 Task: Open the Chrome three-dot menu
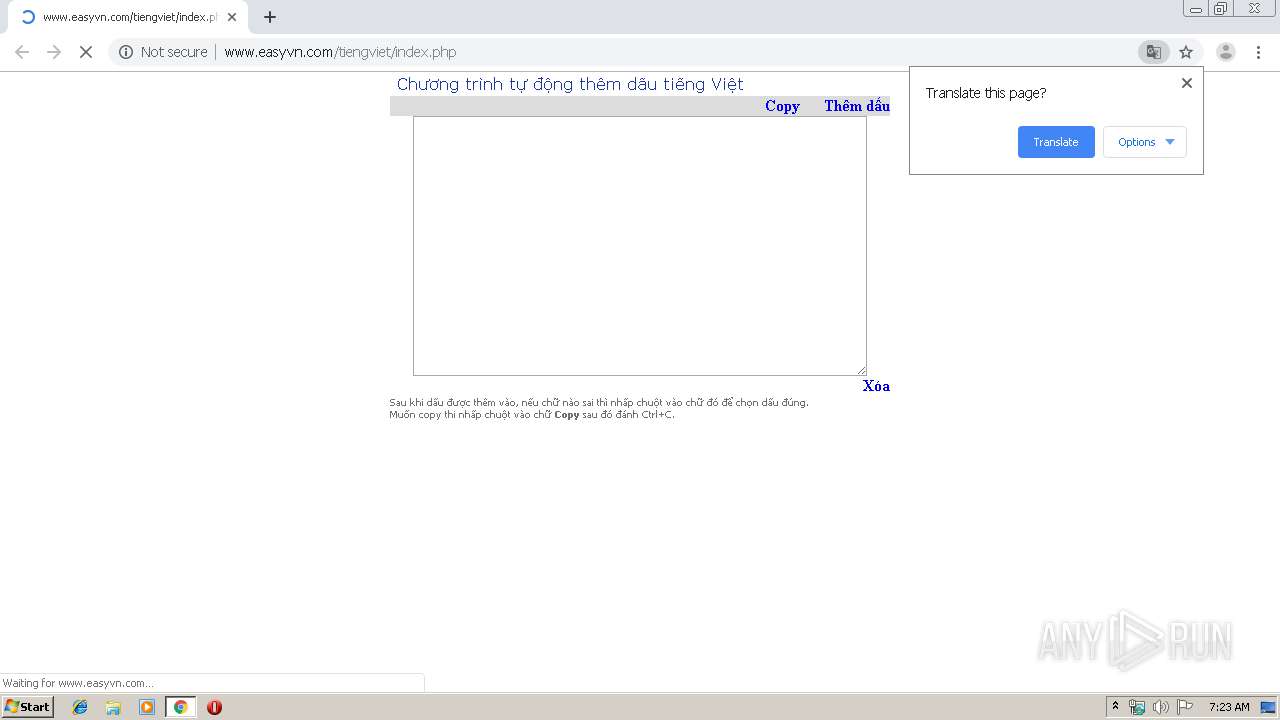(1258, 52)
